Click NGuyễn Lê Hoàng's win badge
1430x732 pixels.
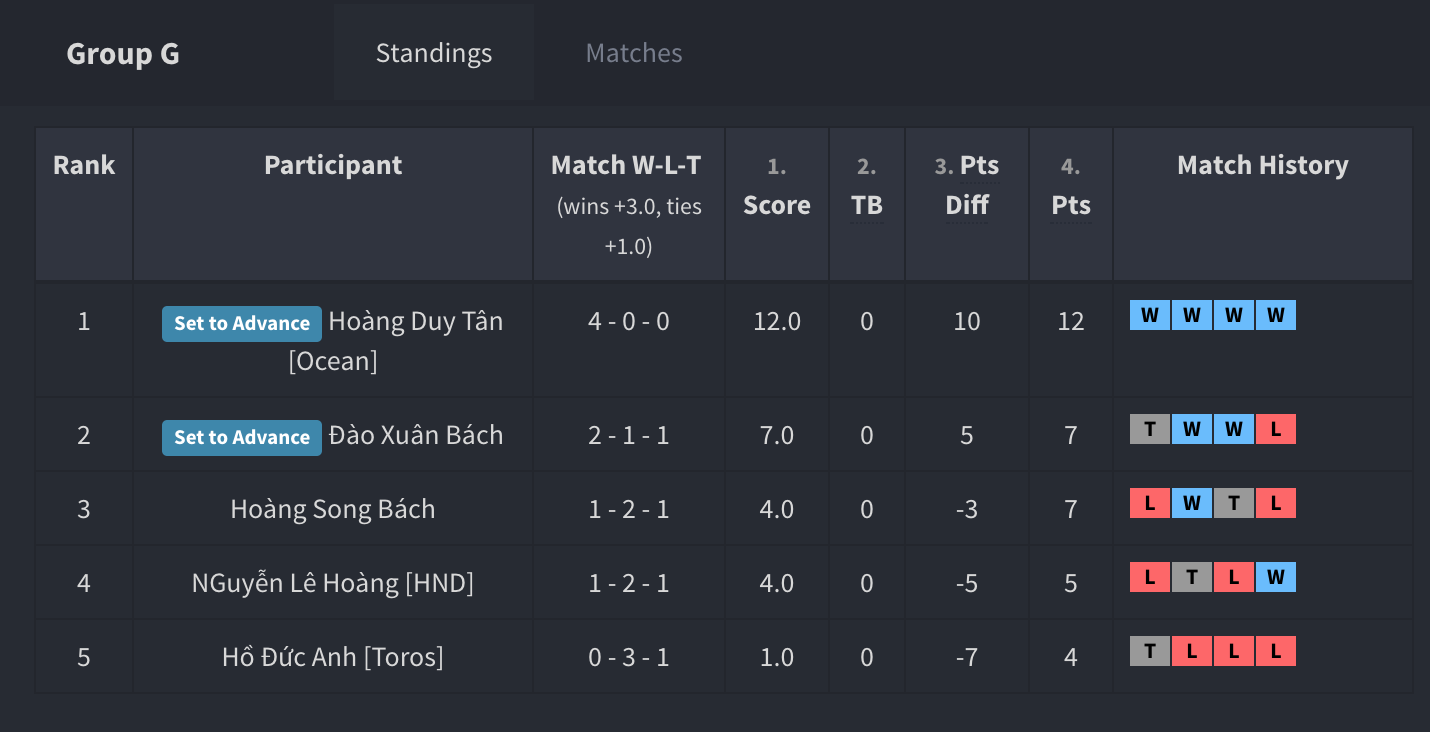[1276, 578]
